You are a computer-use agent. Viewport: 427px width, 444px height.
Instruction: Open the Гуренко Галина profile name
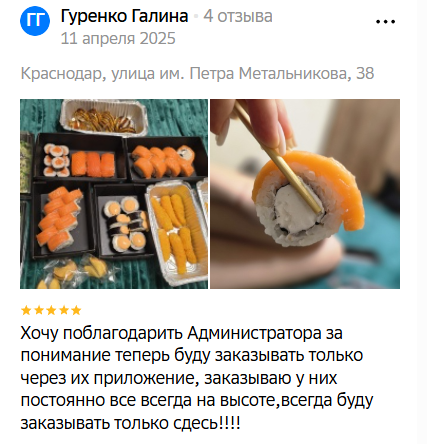pyautogui.click(x=124, y=16)
